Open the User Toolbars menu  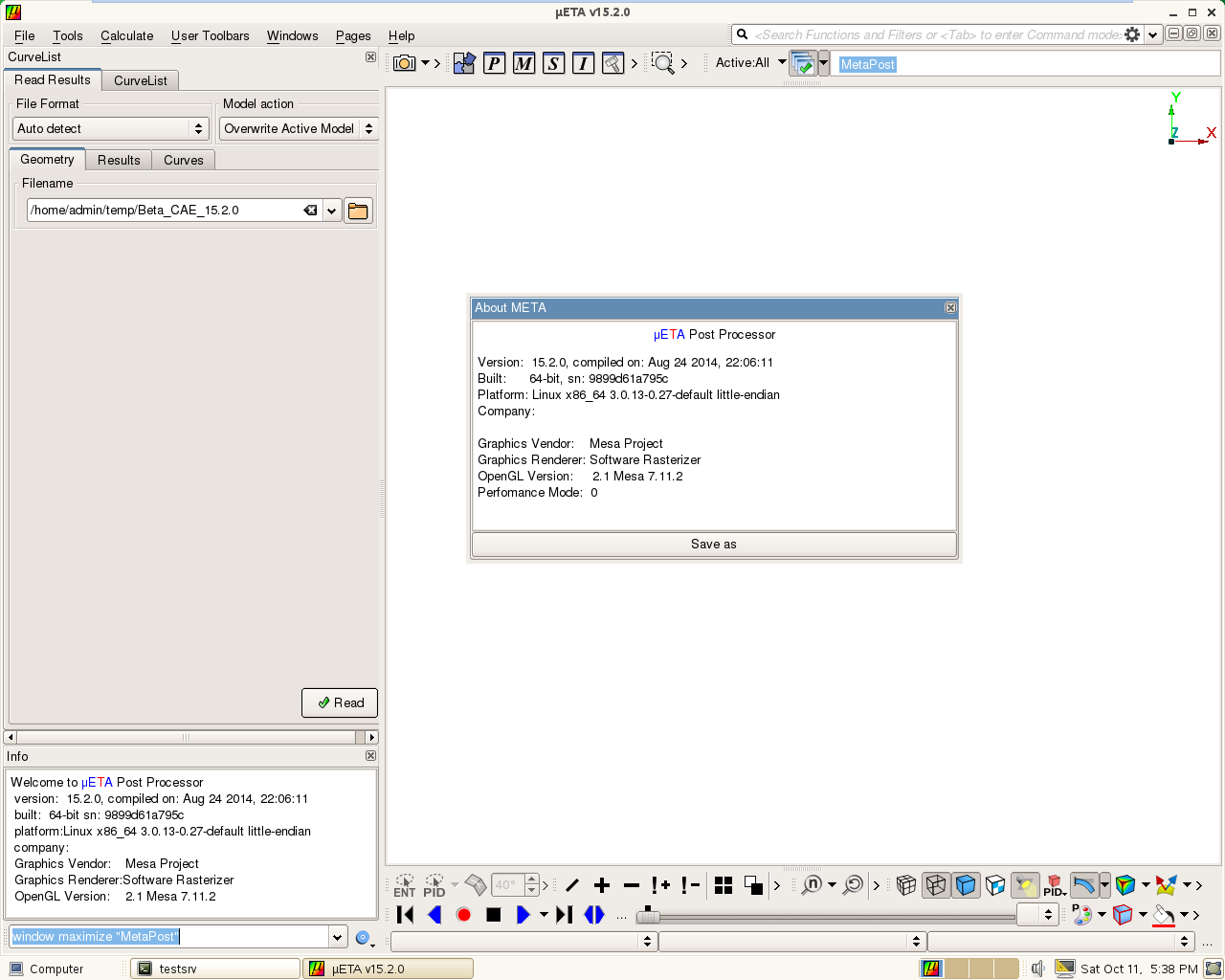pos(211,35)
